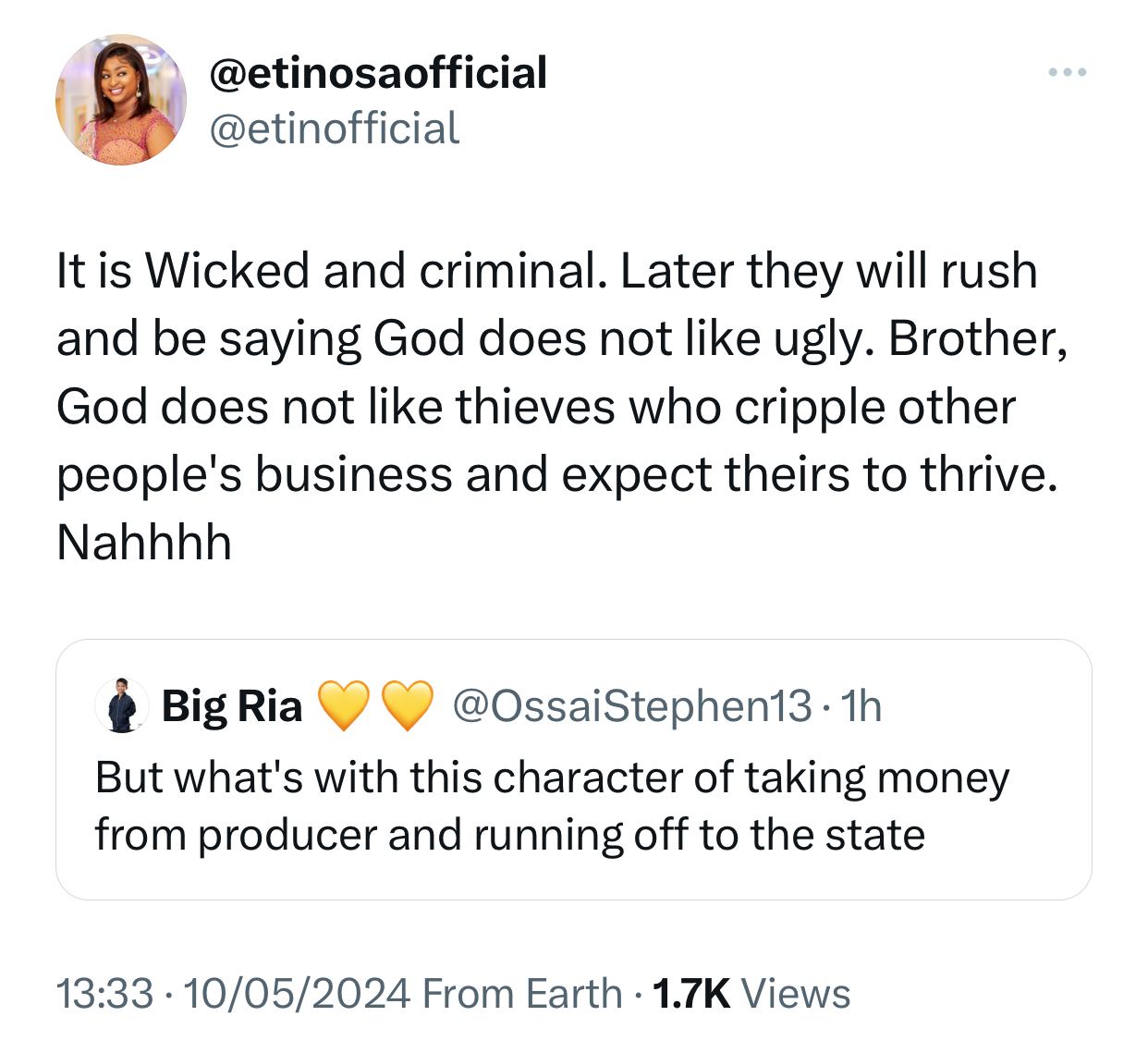Viewport: 1148px width, 1053px height.
Task: Click Big Ria's small avatar
Action: 122,705
